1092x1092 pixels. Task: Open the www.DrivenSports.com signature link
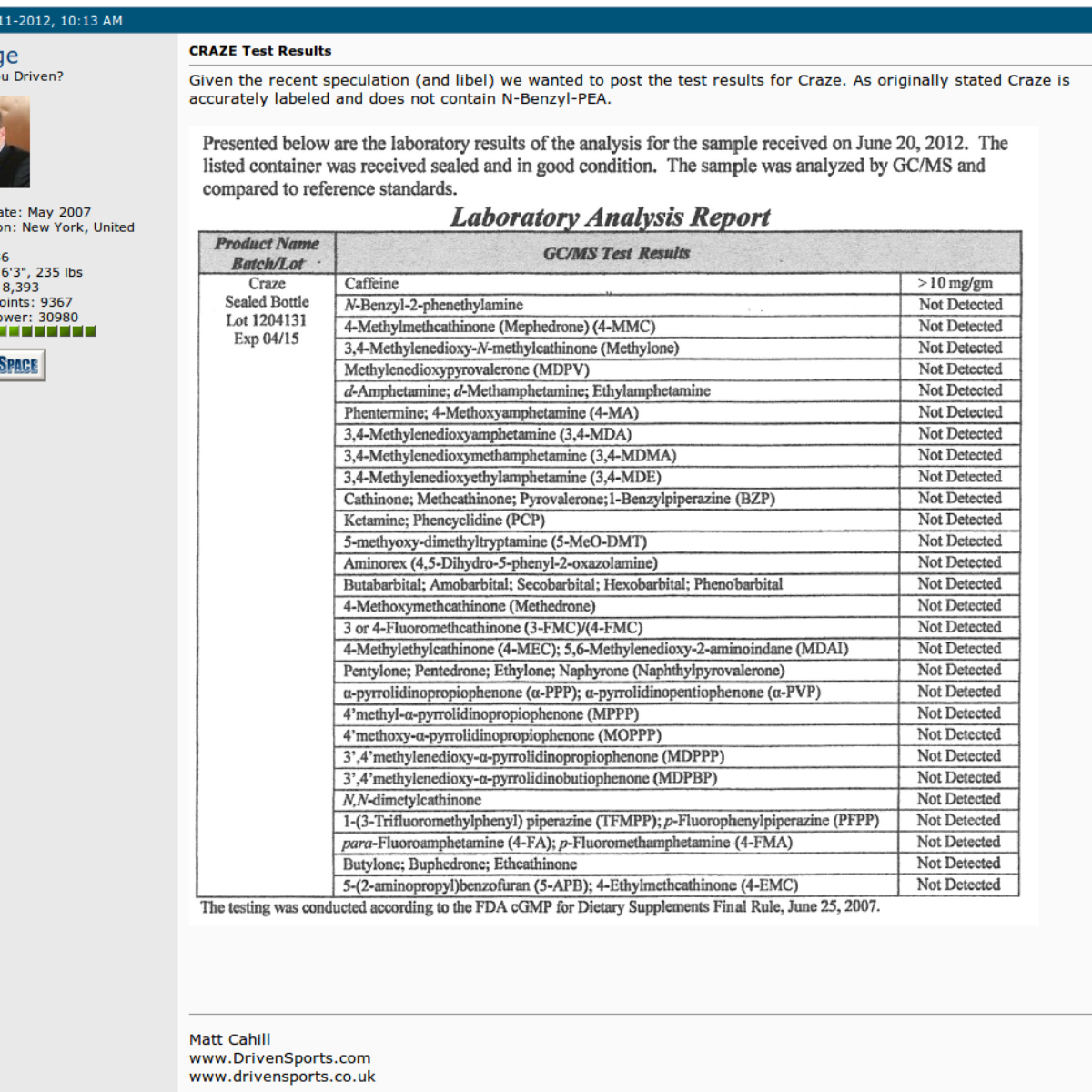279,1057
